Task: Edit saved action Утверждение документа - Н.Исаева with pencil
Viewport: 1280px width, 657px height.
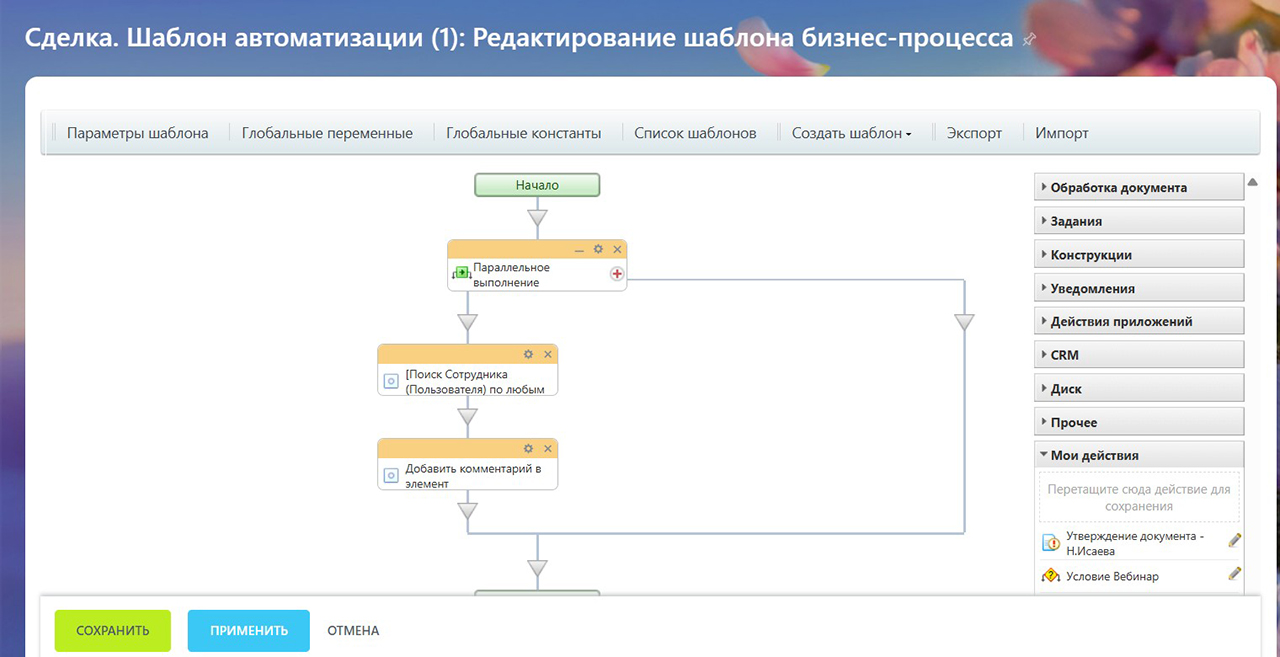Action: pos(1234,540)
